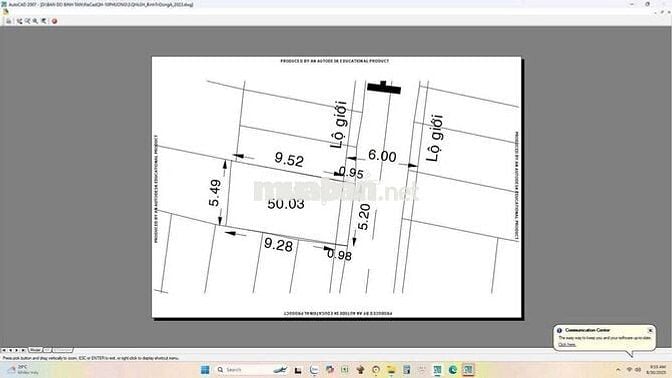Minimize the AutoCAD window
The image size is (672, 378).
[632, 4]
